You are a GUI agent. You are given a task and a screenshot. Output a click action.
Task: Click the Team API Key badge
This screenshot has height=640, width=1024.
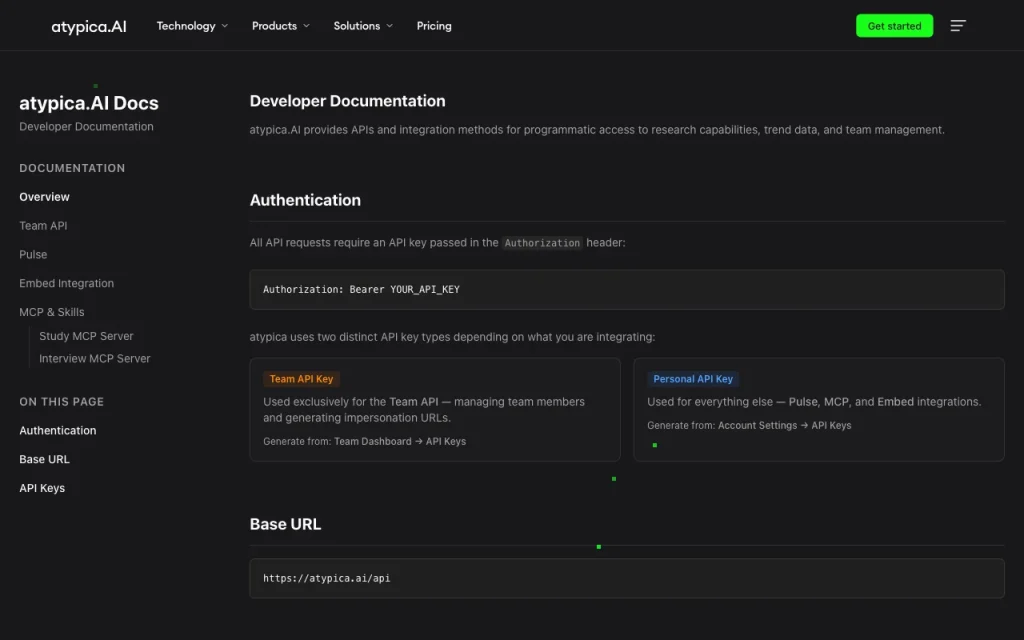[301, 379]
